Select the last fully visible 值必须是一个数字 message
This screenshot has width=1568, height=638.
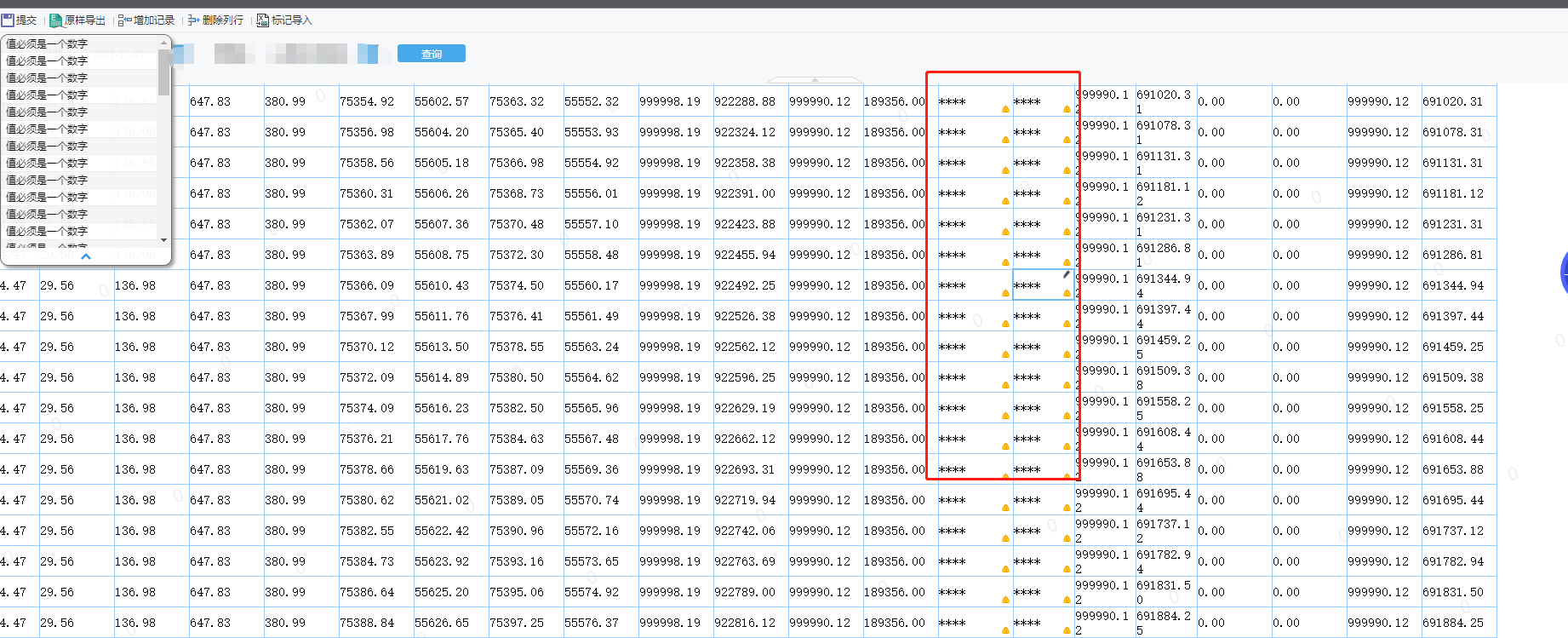click(x=48, y=231)
